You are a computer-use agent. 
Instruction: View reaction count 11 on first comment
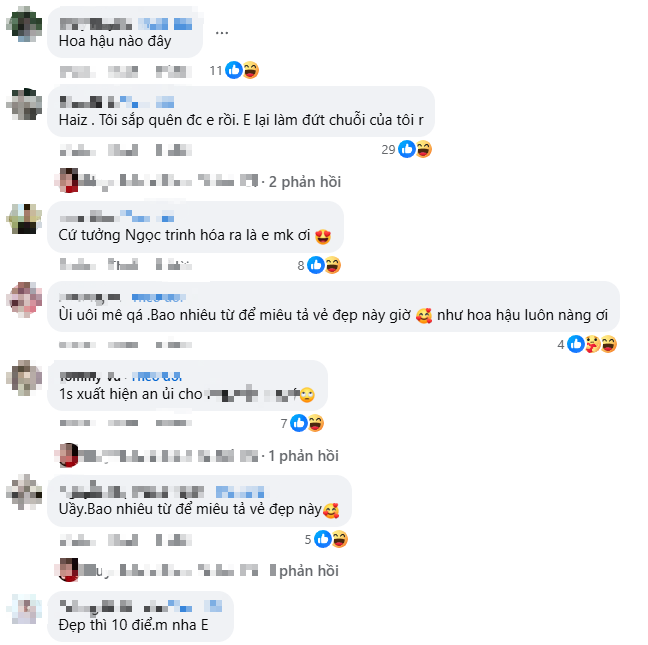click(216, 70)
